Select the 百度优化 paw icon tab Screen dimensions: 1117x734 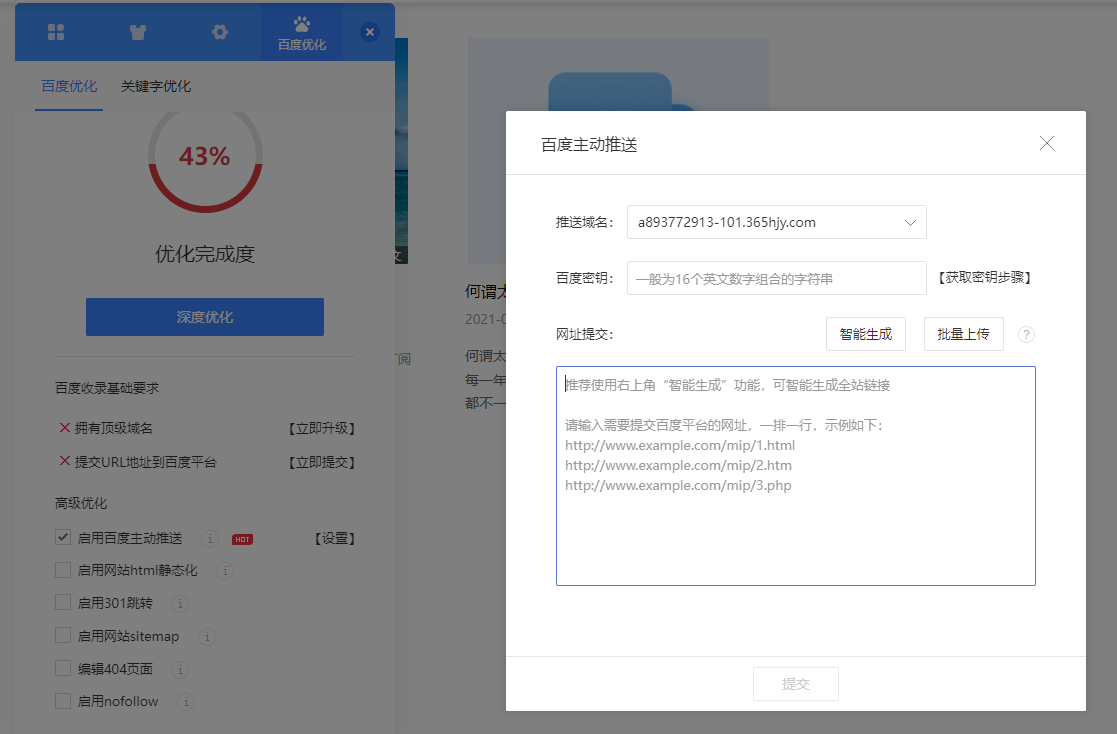point(302,33)
